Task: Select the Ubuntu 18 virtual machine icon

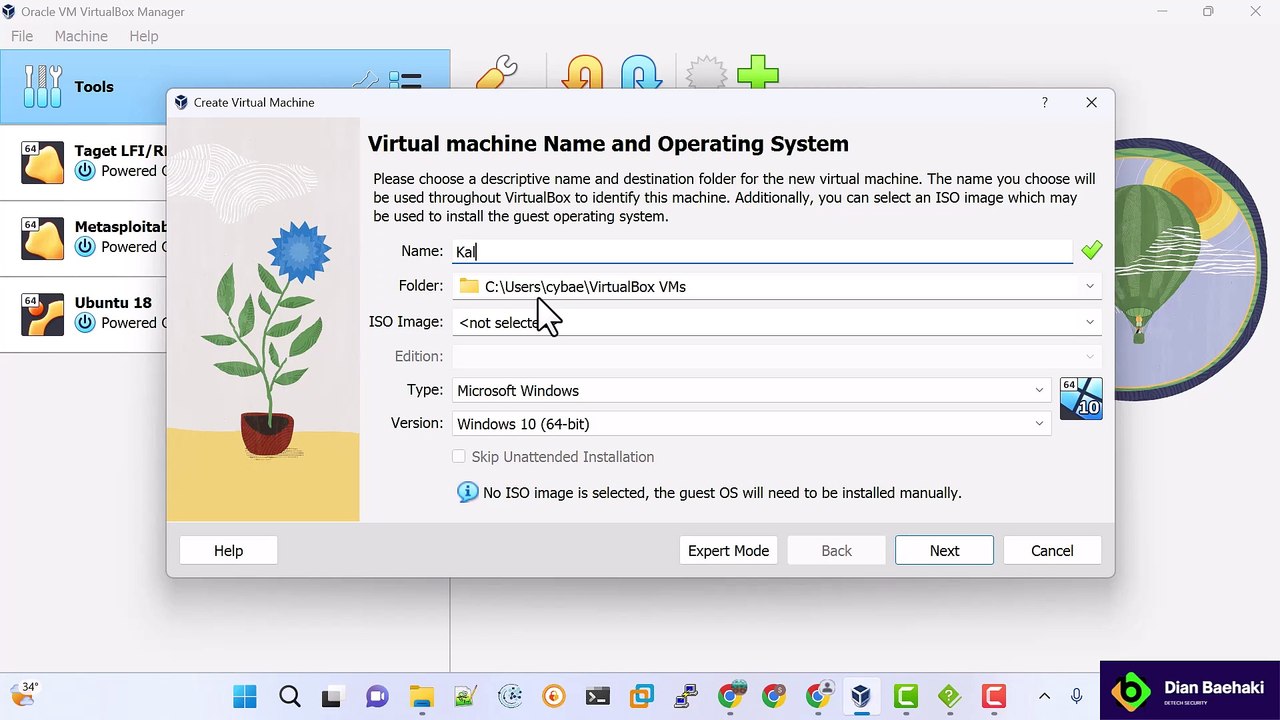Action: 42,314
